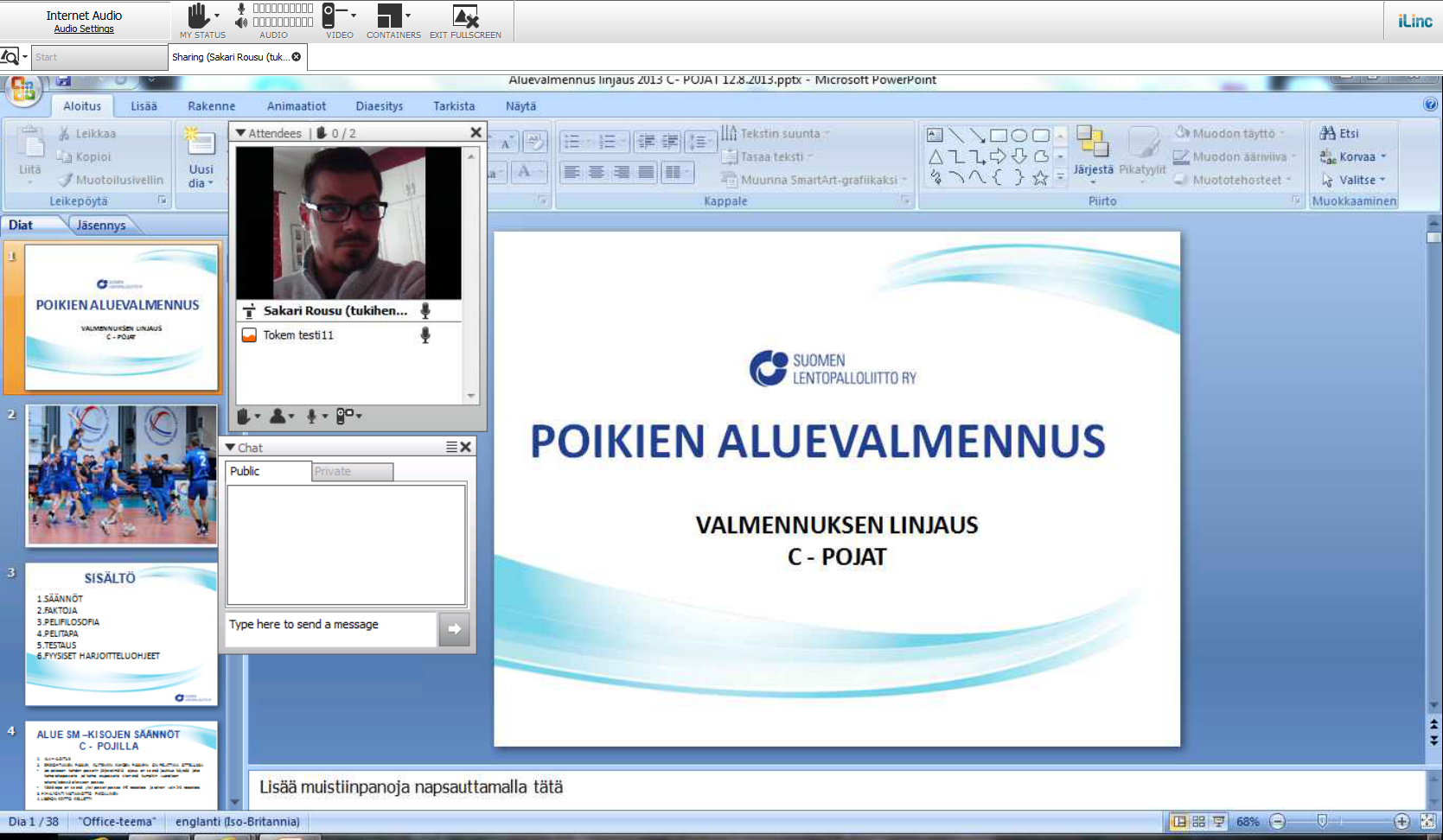Open the Video dropdown menu
The image size is (1443, 840).
click(x=353, y=16)
